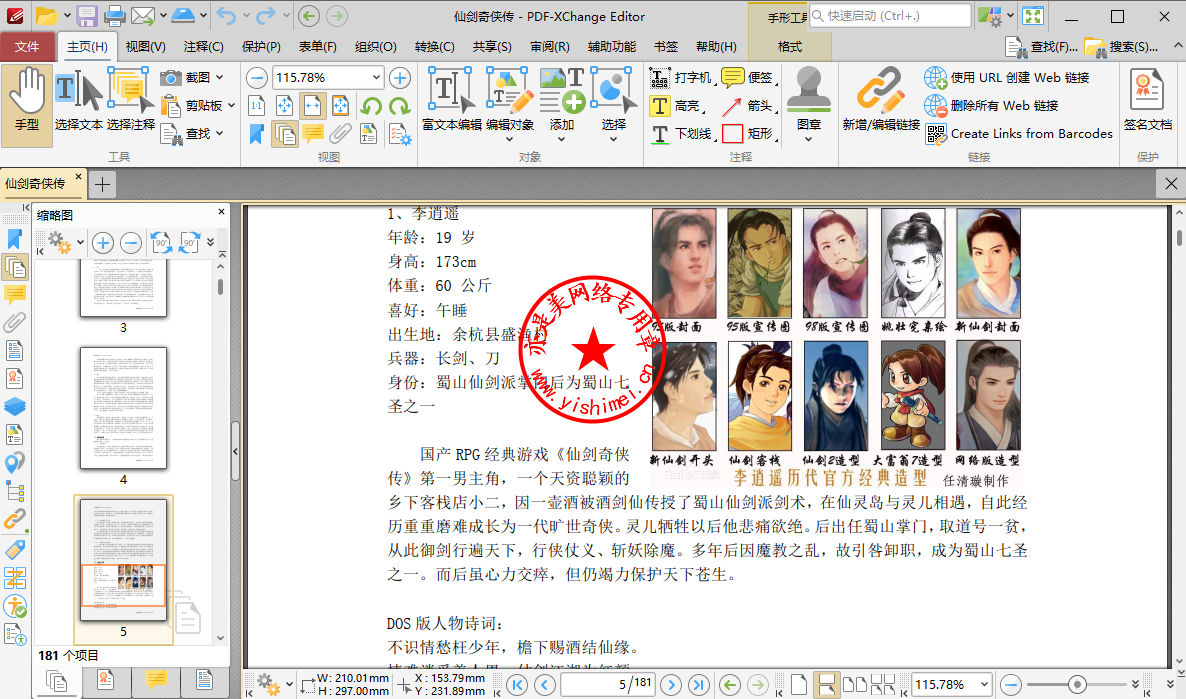Switch to the View (视图) ribbon tab
1186x699 pixels.
pos(145,46)
